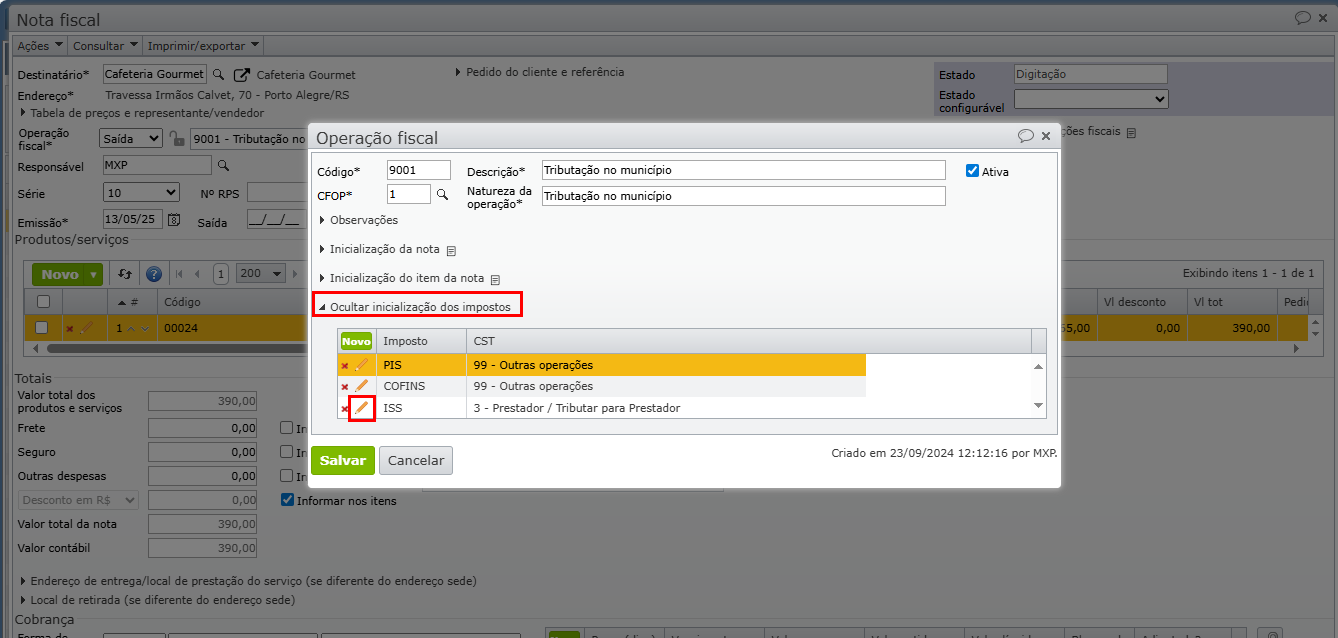
Task: Tick the checkbox beside Outras despesas value
Action: click(x=287, y=476)
